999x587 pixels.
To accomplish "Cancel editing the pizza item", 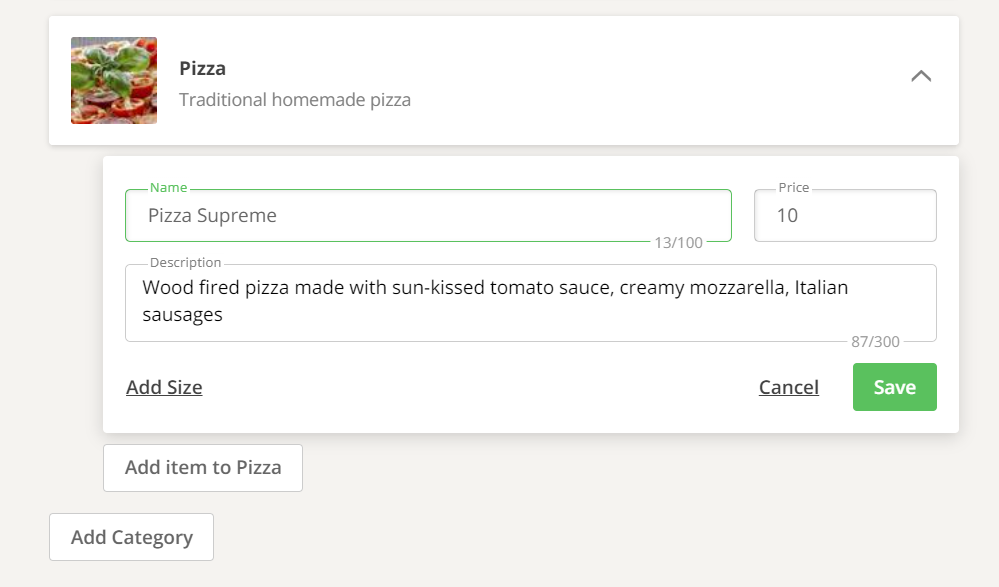I will (788, 387).
